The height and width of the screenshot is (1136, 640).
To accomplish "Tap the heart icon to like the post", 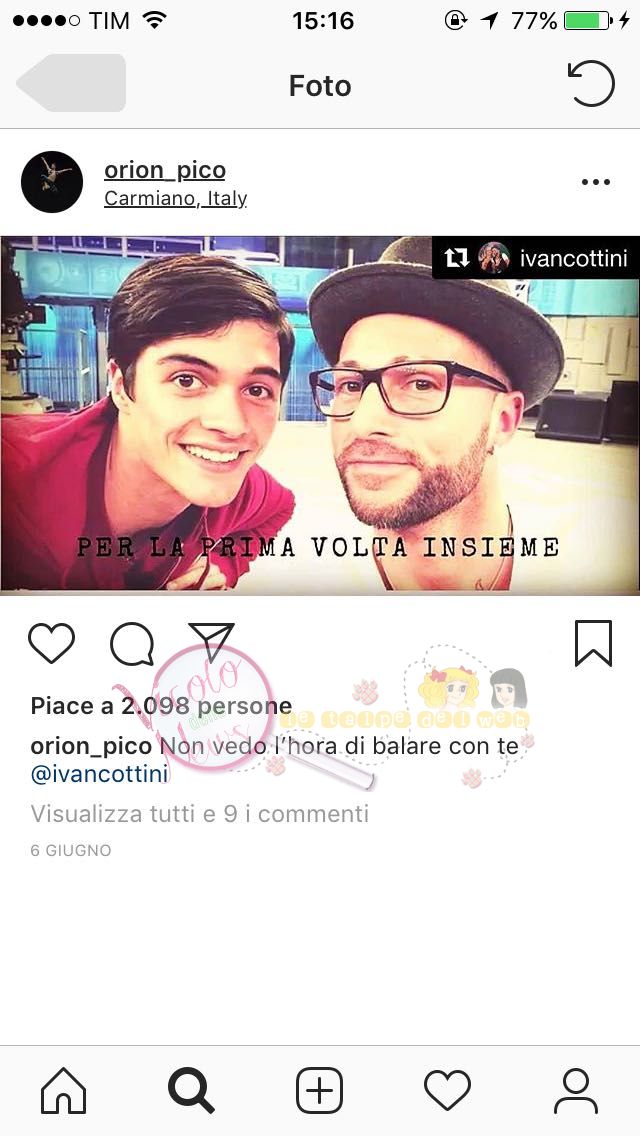I will [51, 643].
